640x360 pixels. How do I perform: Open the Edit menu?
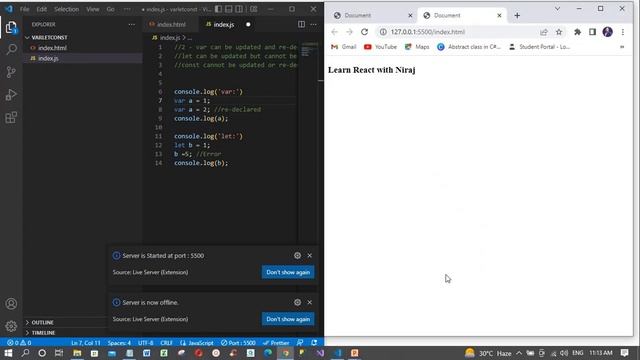tap(41, 9)
